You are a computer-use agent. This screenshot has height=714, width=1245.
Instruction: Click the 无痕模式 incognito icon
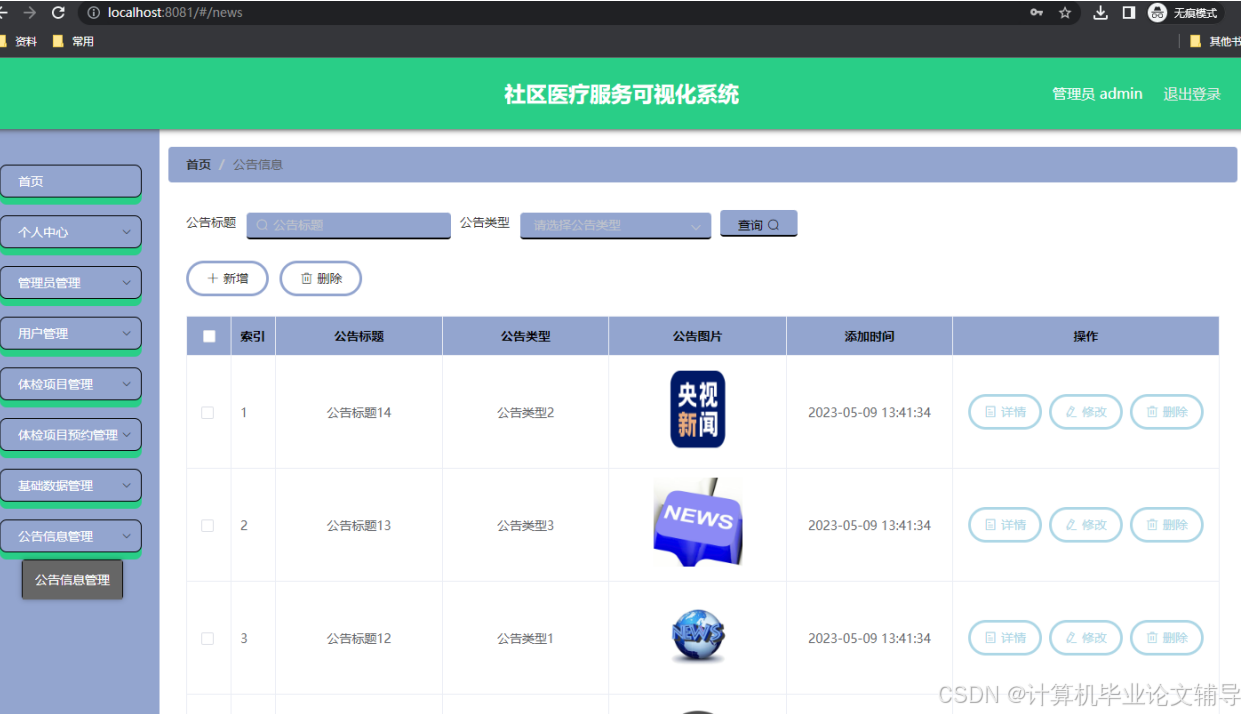coord(1156,13)
